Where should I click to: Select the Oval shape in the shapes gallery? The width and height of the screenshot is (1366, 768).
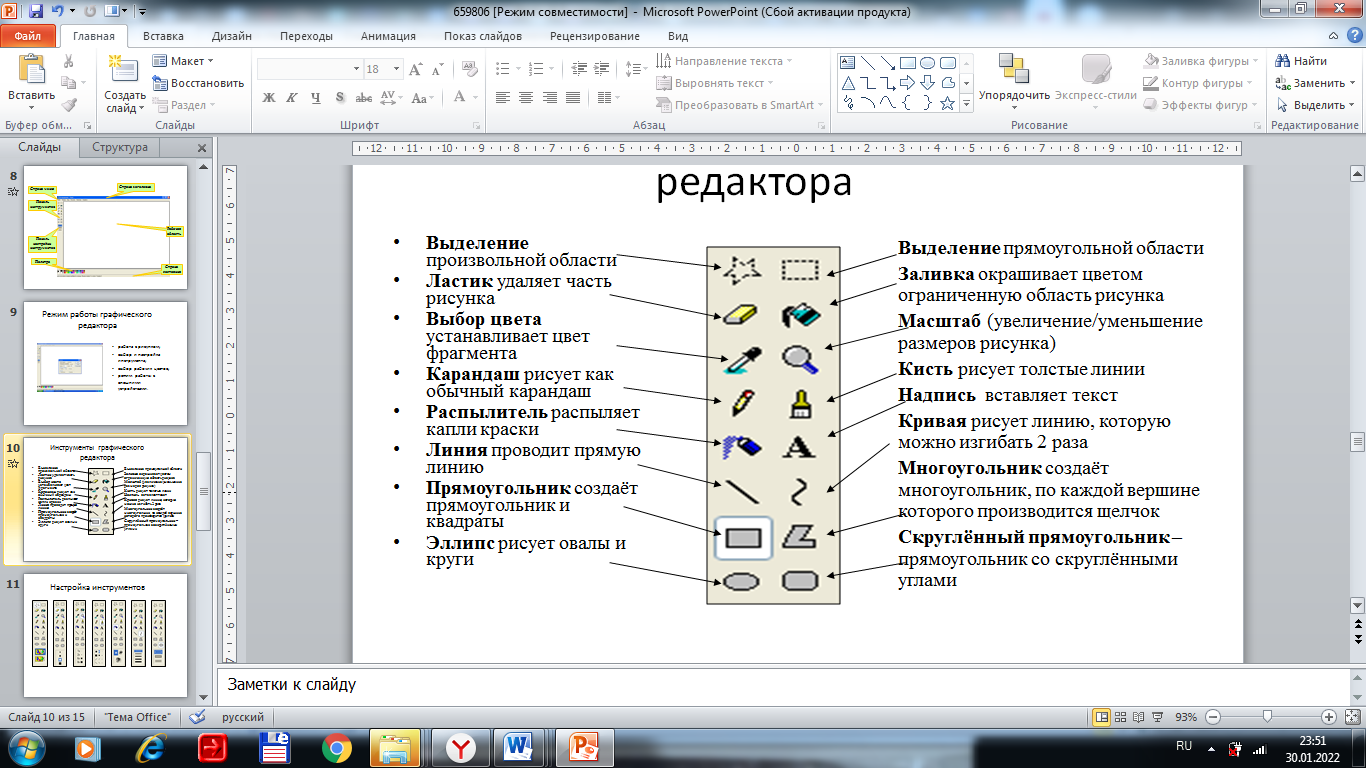coord(927,62)
